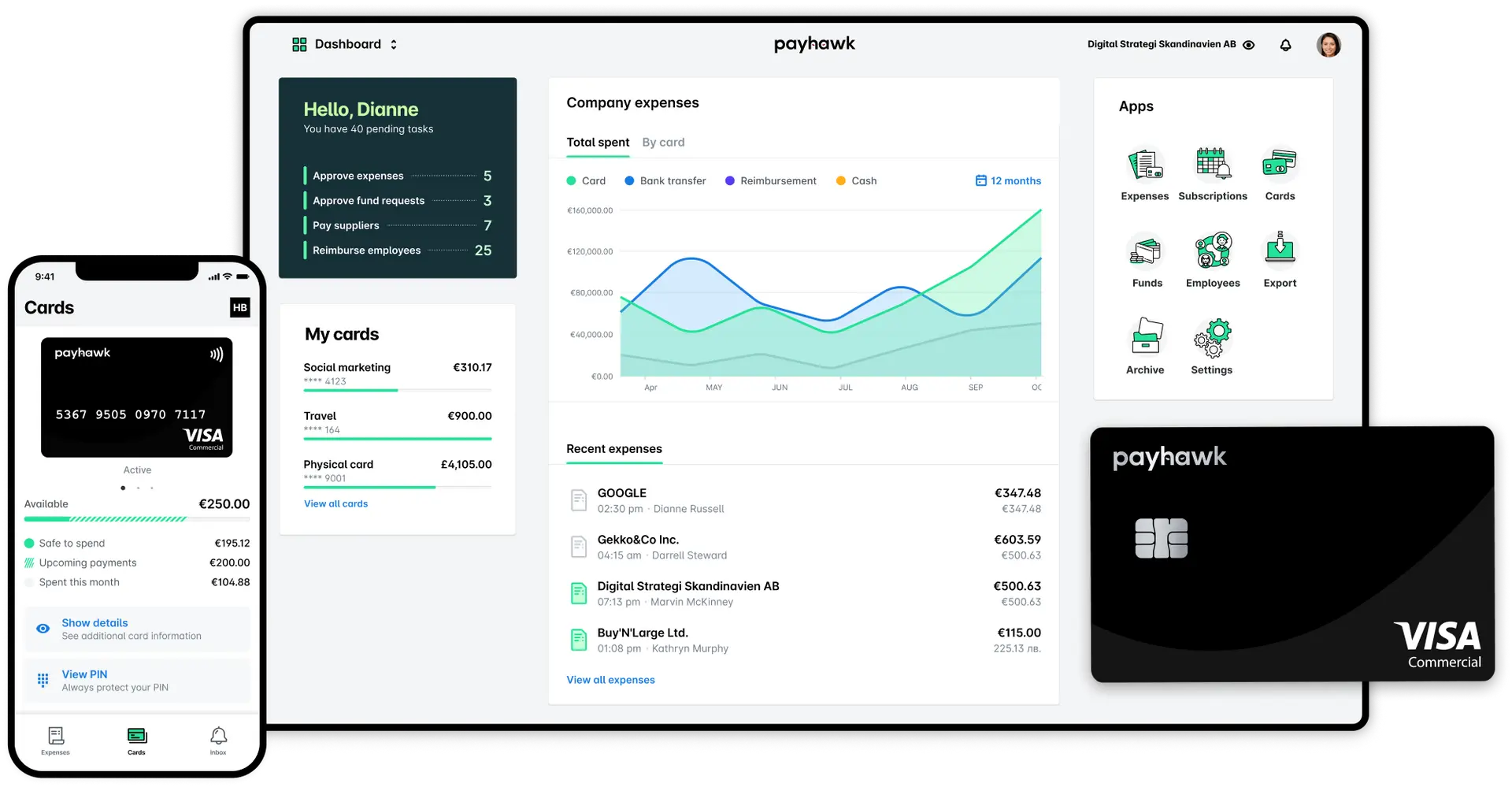Open the user profile avatar menu
This screenshot has height=787, width=1512.
1328,45
